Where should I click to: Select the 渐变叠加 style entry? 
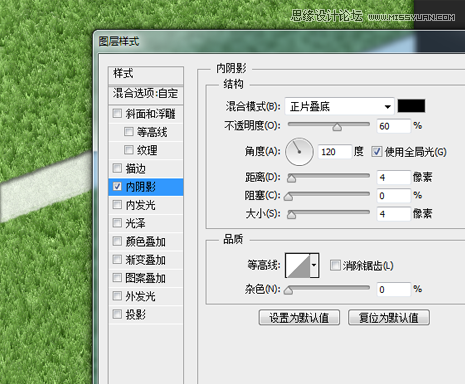146,260
